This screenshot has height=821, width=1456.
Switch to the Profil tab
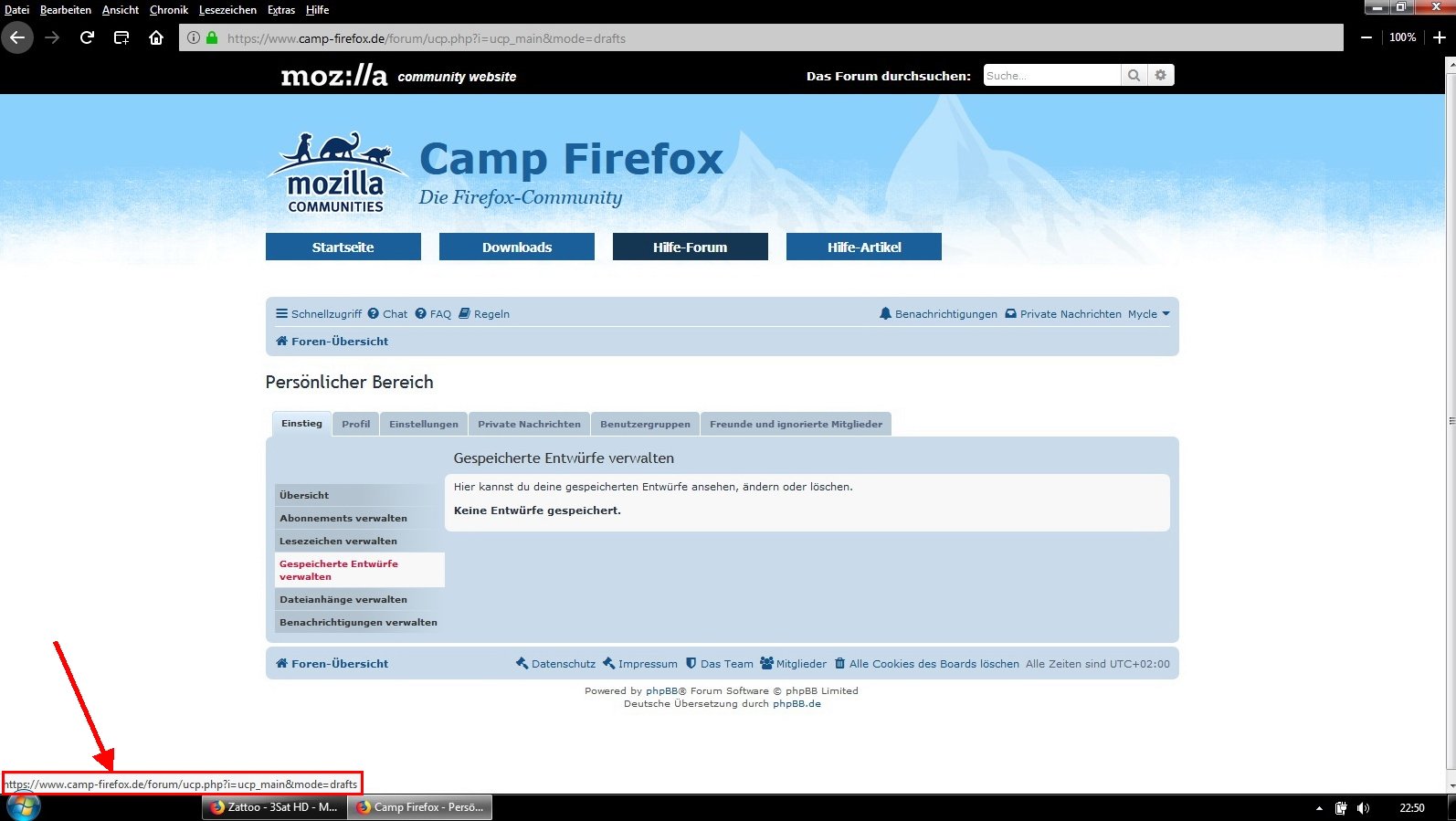tap(356, 424)
